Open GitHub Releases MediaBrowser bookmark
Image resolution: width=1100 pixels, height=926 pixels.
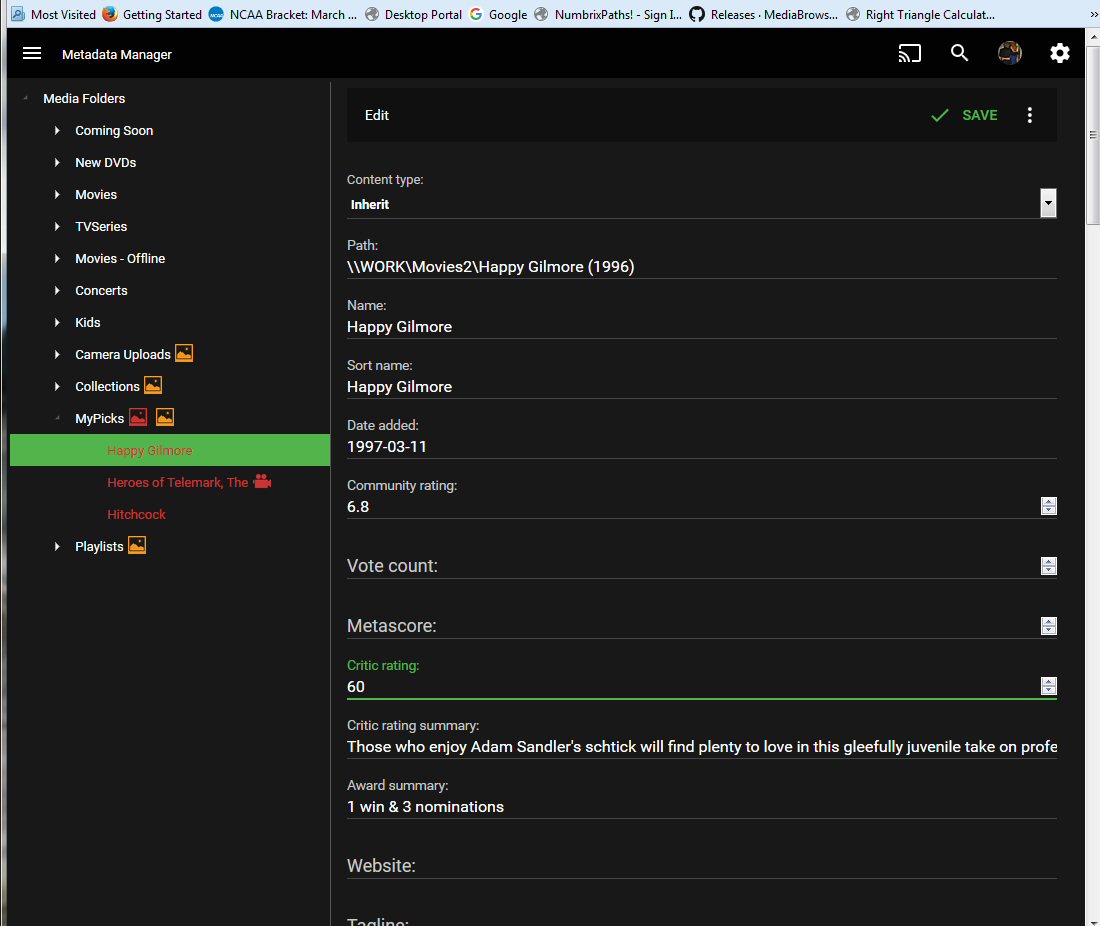[x=763, y=14]
